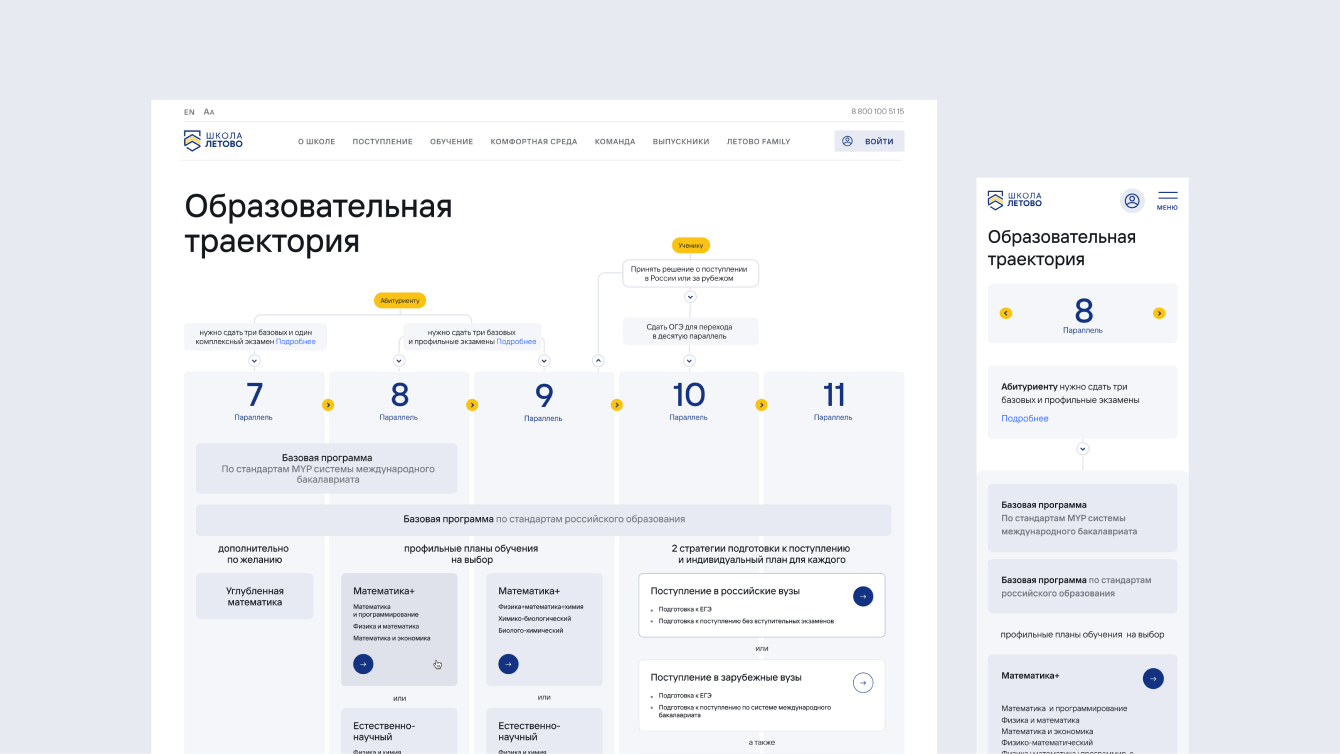Select parallel 10 column header

click(x=689, y=400)
